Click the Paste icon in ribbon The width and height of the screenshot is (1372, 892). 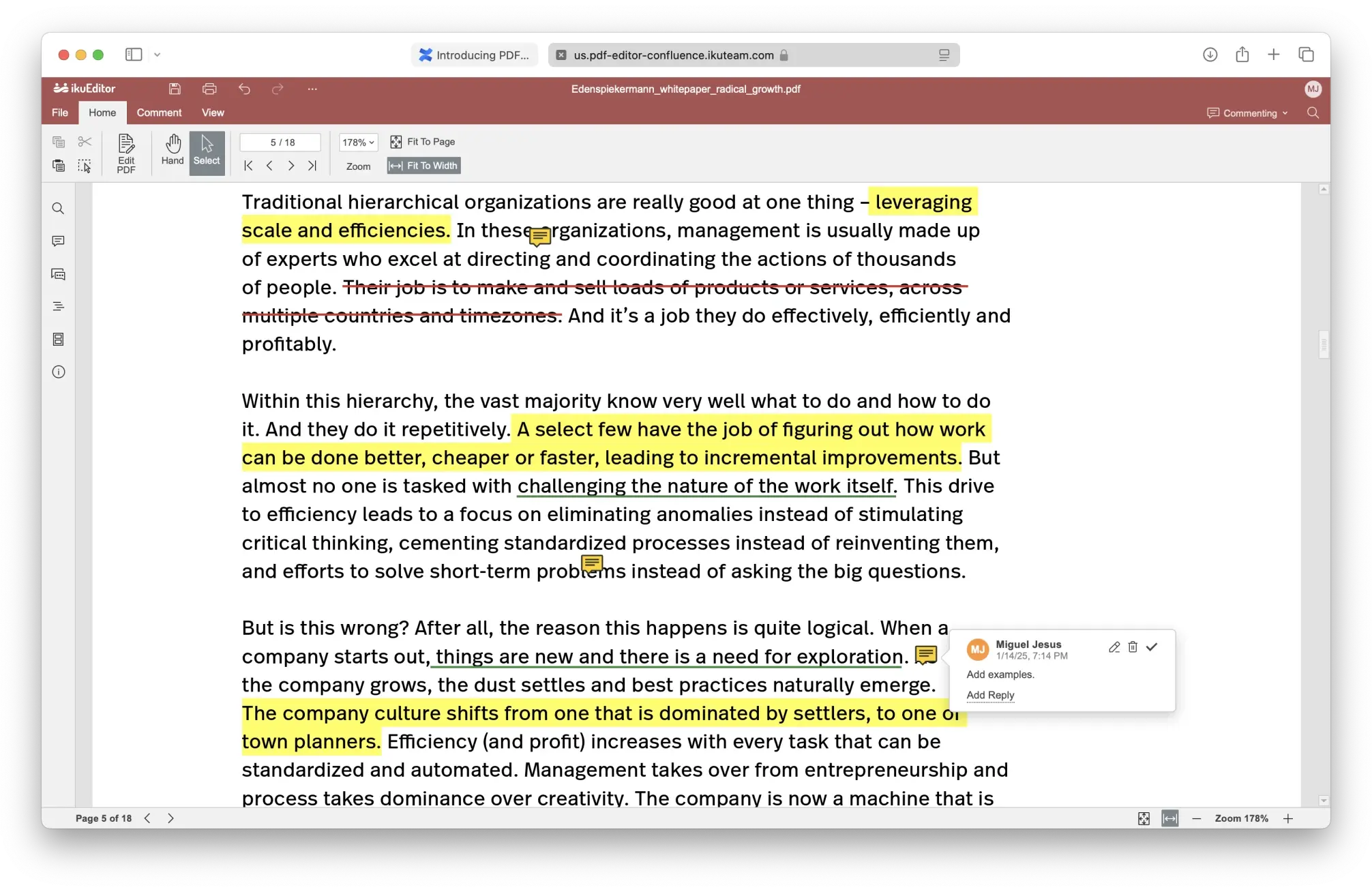pos(59,166)
